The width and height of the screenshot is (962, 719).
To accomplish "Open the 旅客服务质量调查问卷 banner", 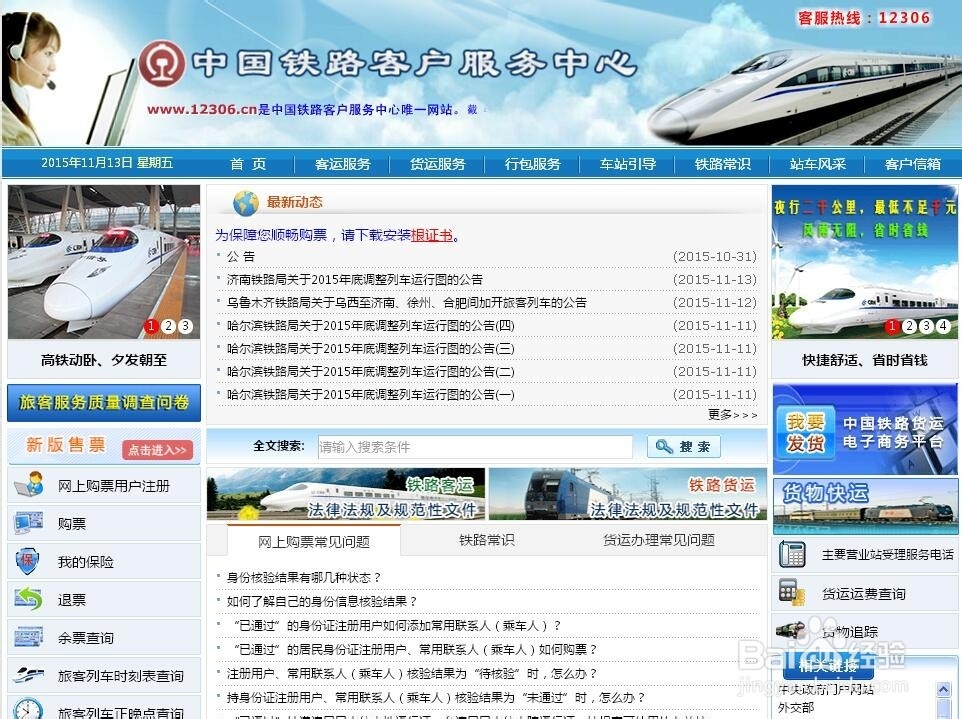I will click(x=104, y=402).
